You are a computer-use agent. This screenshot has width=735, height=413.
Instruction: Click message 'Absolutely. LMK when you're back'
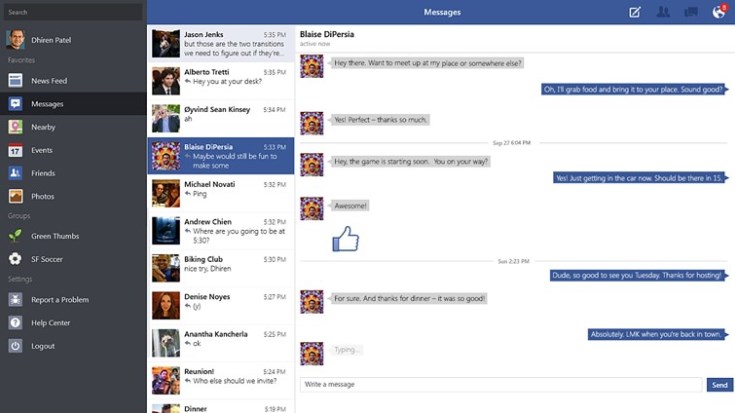[x=656, y=334]
